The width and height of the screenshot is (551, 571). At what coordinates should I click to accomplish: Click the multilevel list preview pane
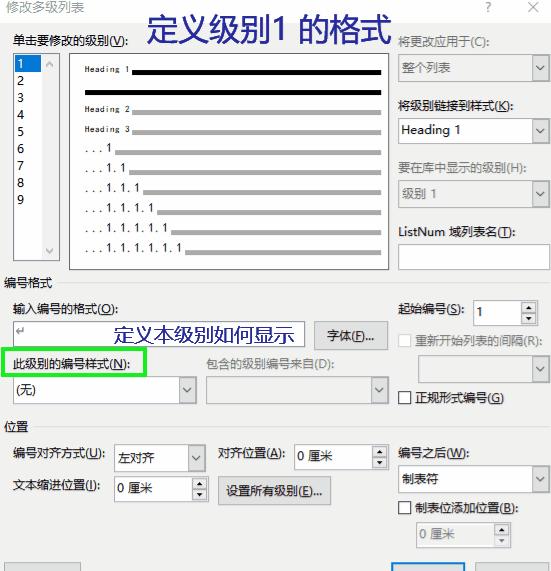tap(229, 162)
